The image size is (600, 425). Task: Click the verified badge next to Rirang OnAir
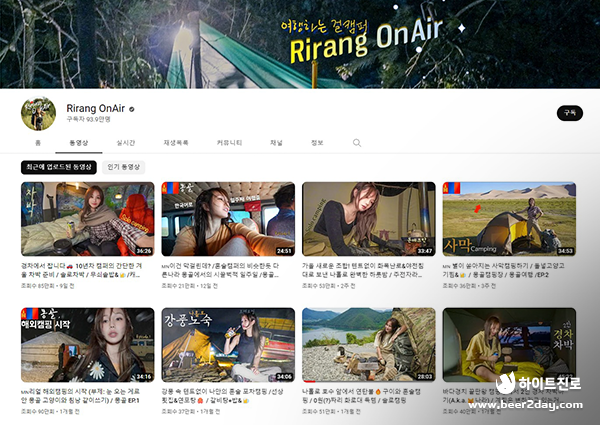[132, 109]
